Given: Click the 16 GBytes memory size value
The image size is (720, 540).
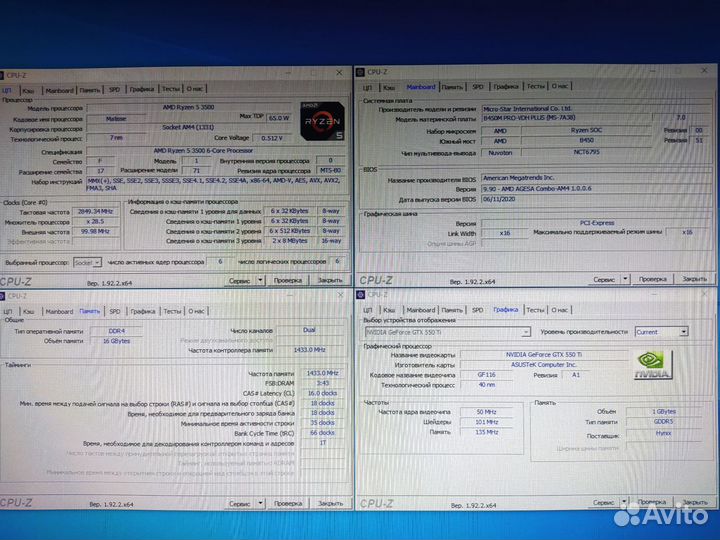Looking at the screenshot, I should pos(117,341).
